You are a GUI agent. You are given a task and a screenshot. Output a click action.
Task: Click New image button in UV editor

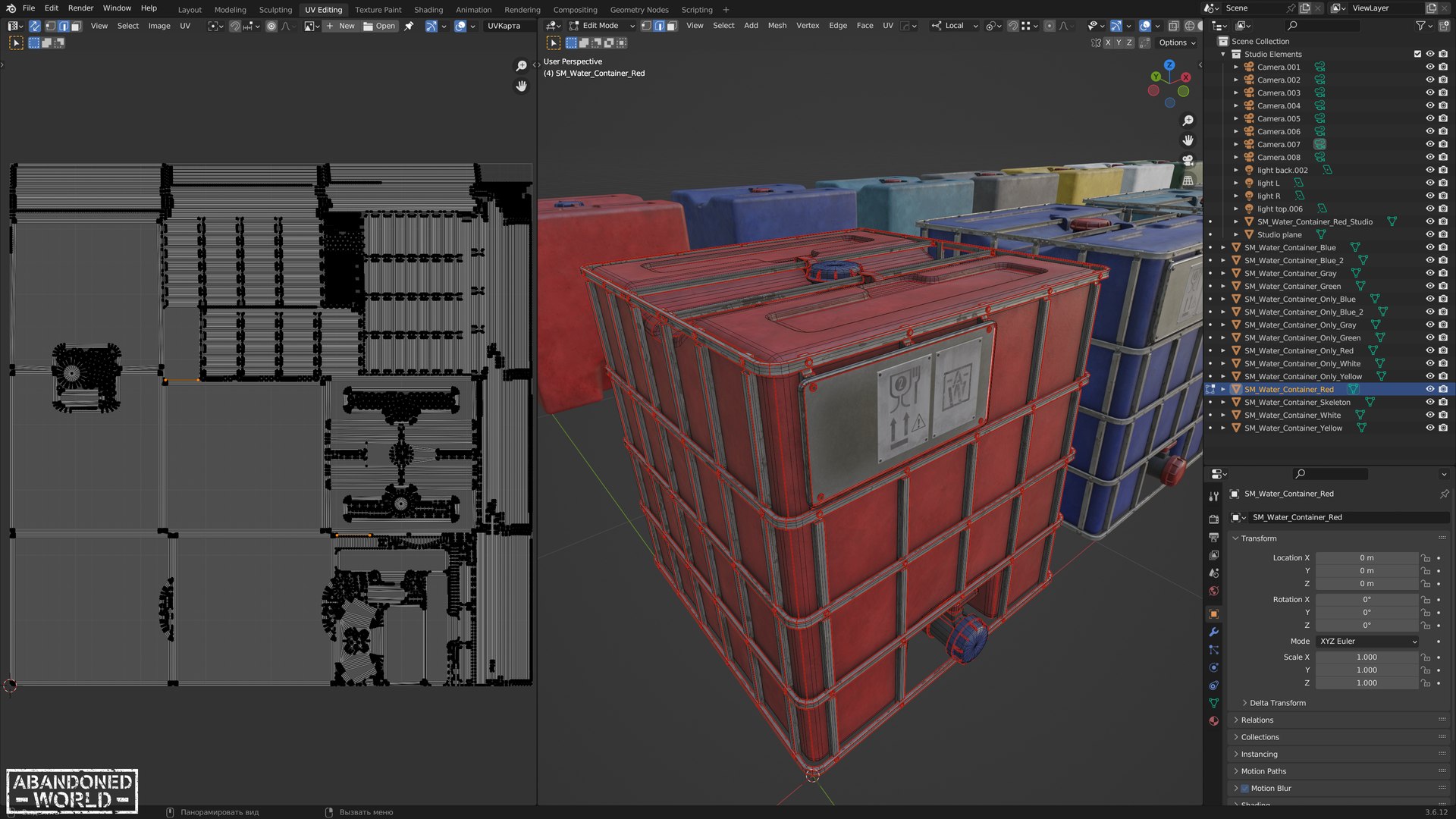tap(340, 26)
